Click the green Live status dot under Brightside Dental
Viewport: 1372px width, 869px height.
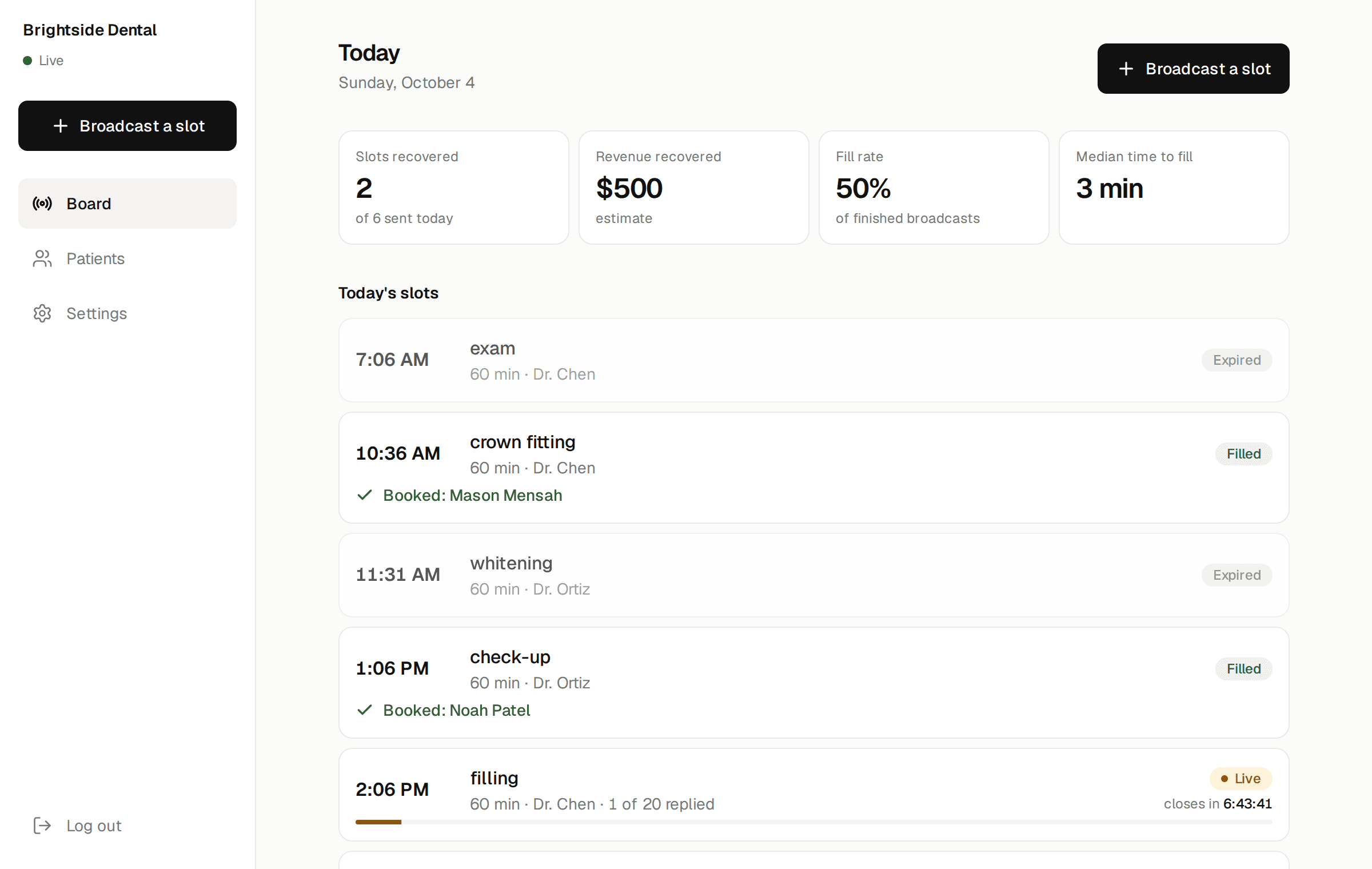[x=27, y=61]
